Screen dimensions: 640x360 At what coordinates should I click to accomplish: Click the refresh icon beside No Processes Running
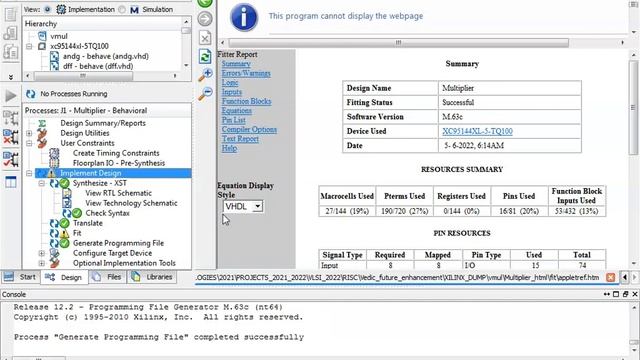pyautogui.click(x=31, y=94)
